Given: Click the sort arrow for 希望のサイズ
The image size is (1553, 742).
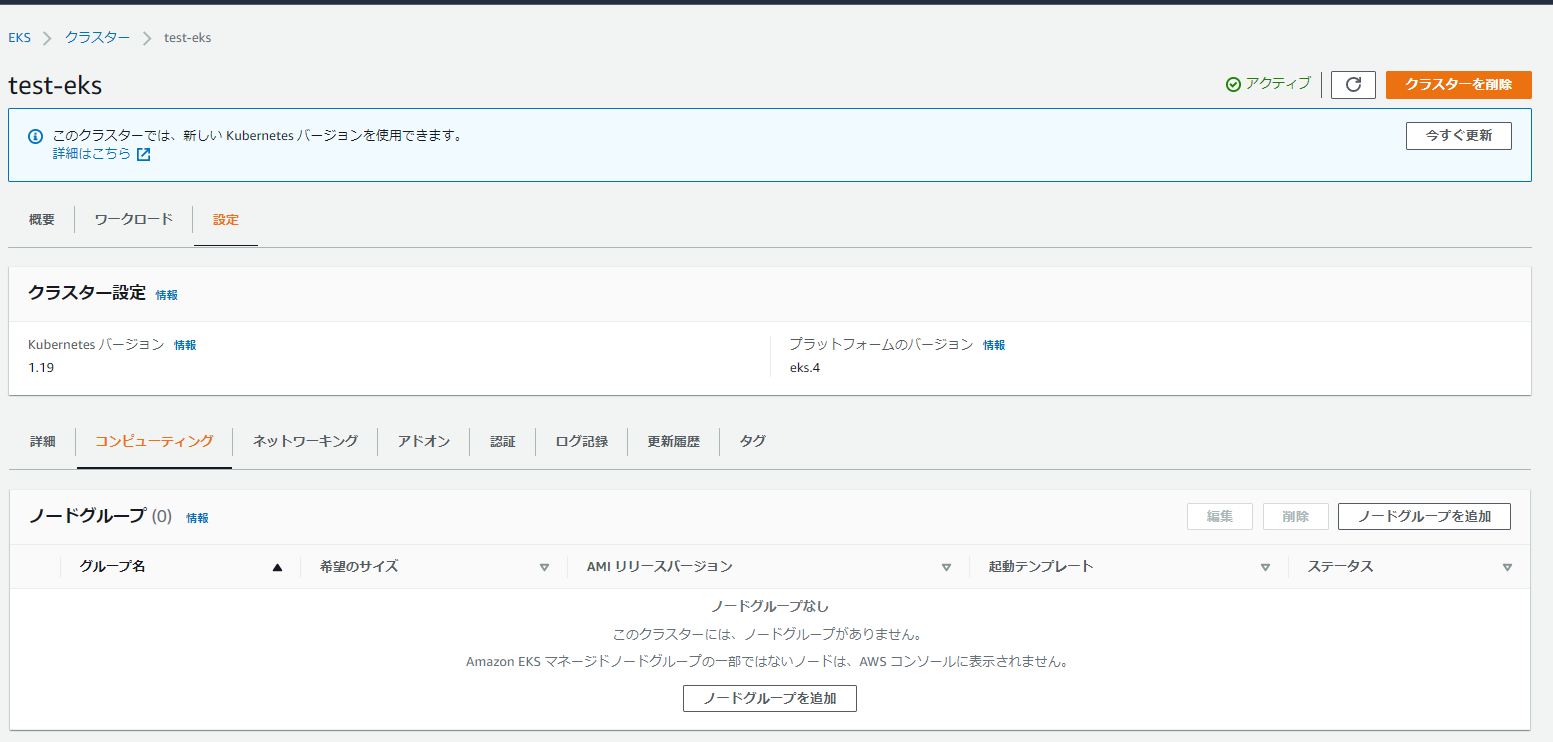Looking at the screenshot, I should tap(544, 567).
